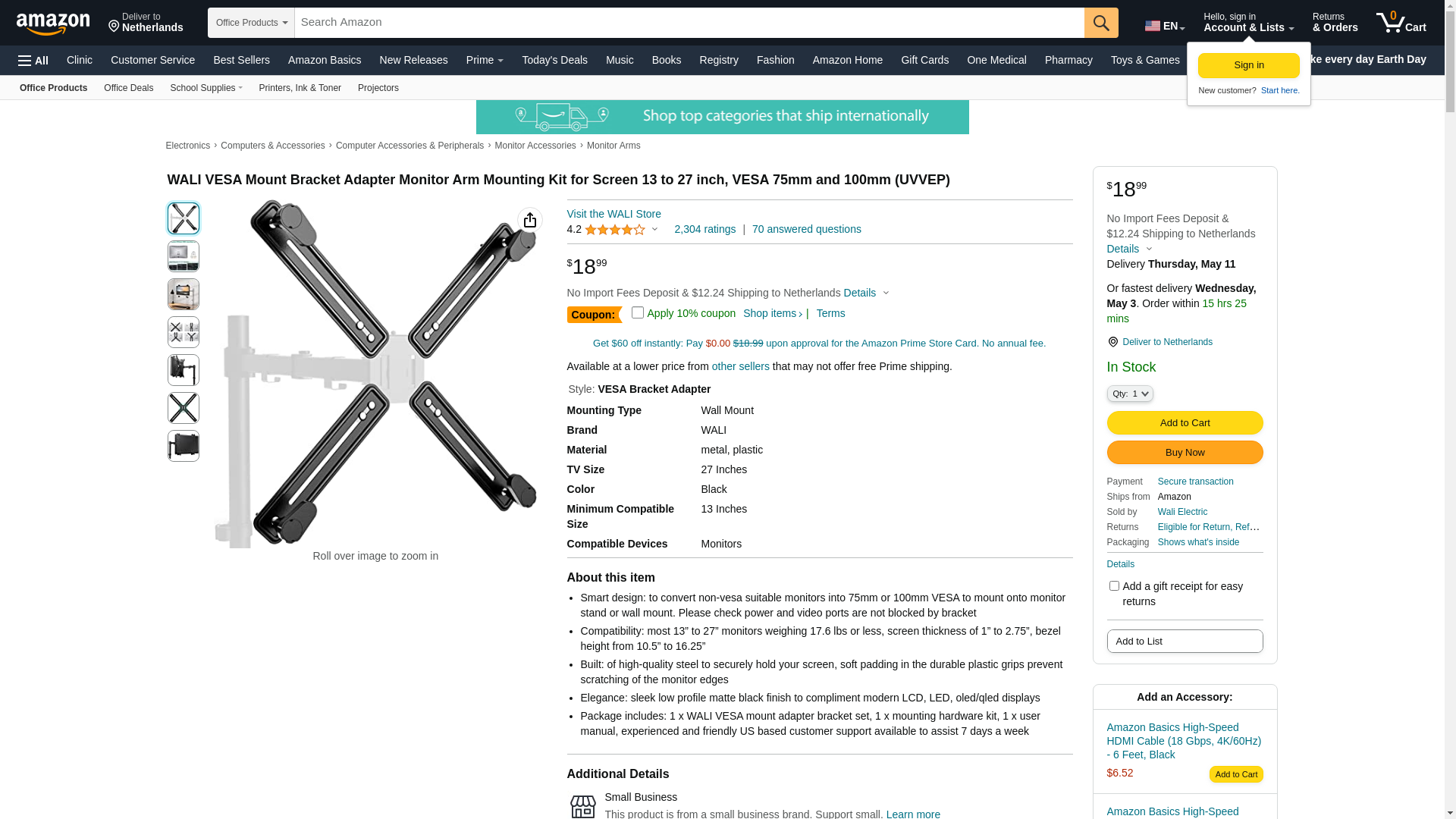Open the shopping cart icon
1456x819 pixels.
pyautogui.click(x=1401, y=23)
